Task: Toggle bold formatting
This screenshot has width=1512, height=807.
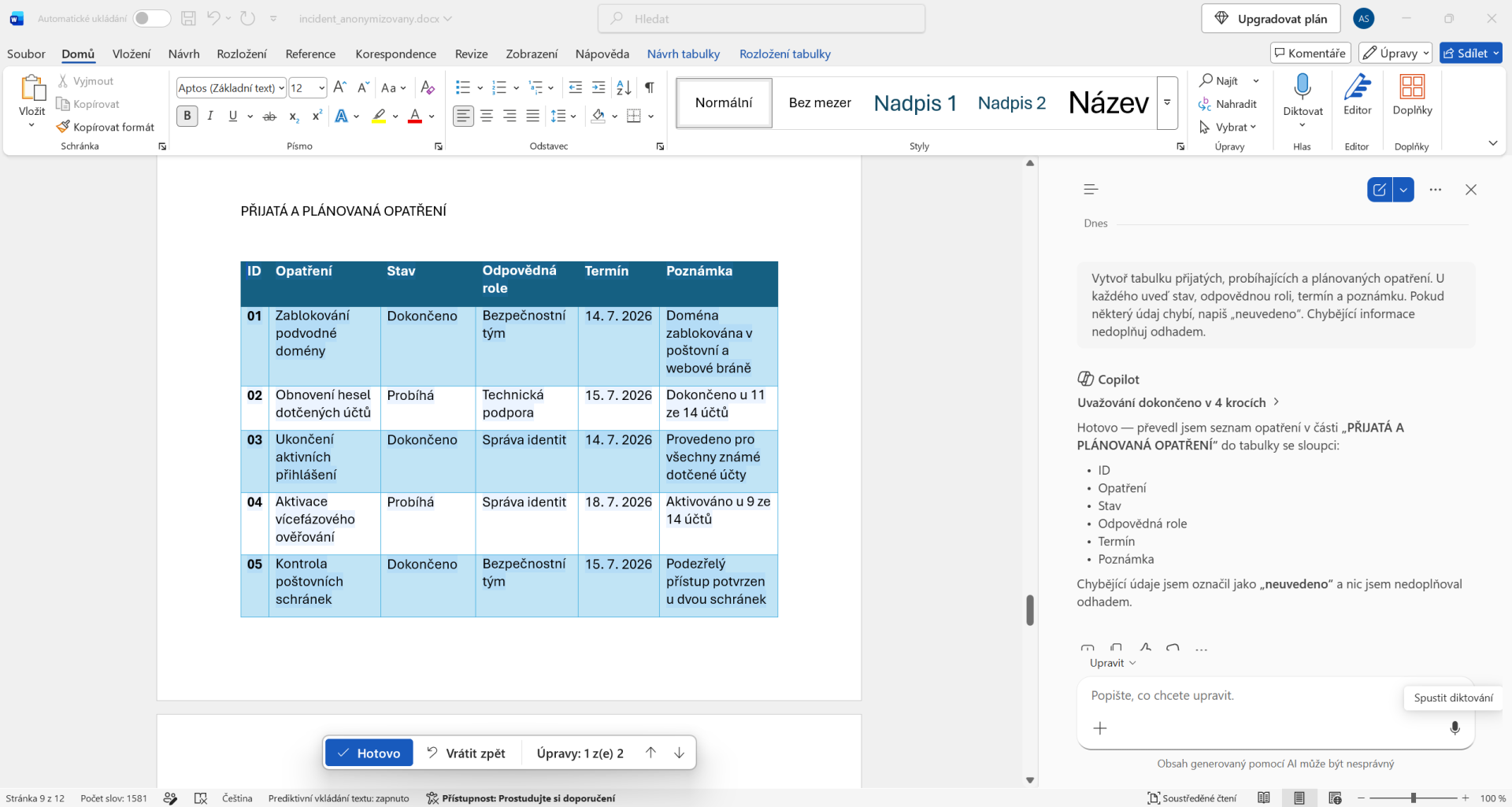Action: point(187,116)
